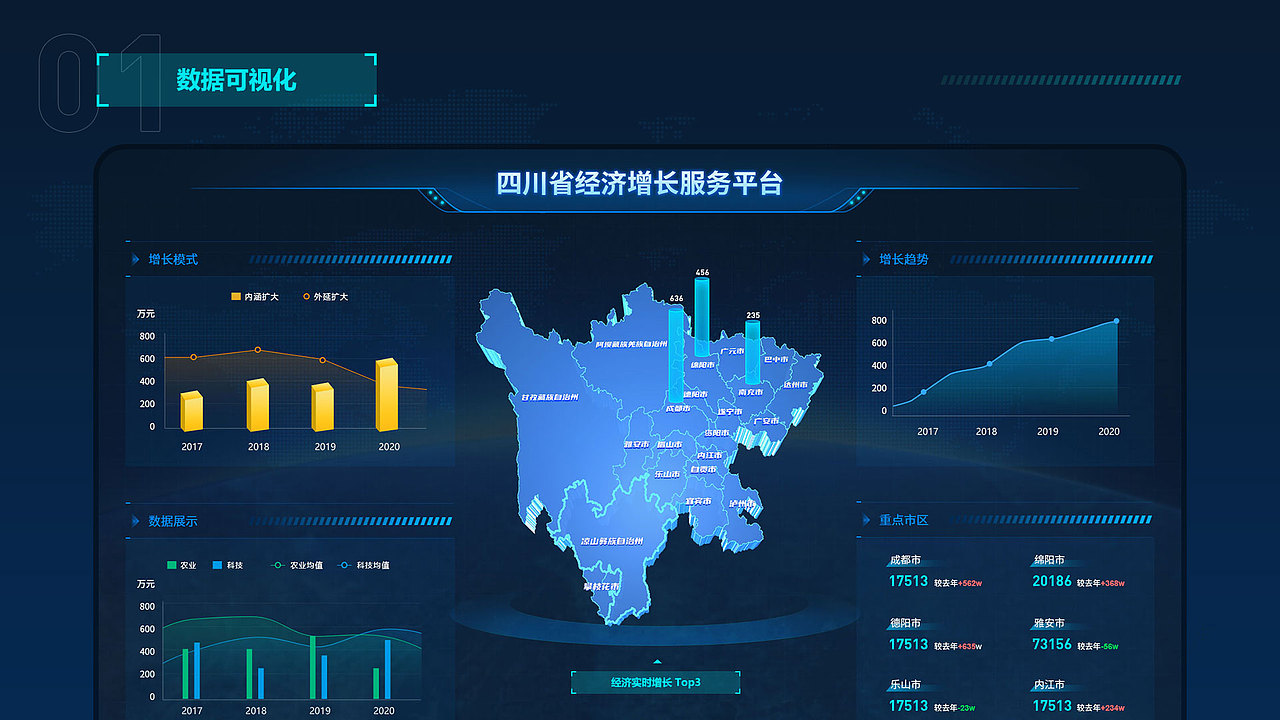Select 广元市 on the map
1280x720 pixels.
(732, 351)
